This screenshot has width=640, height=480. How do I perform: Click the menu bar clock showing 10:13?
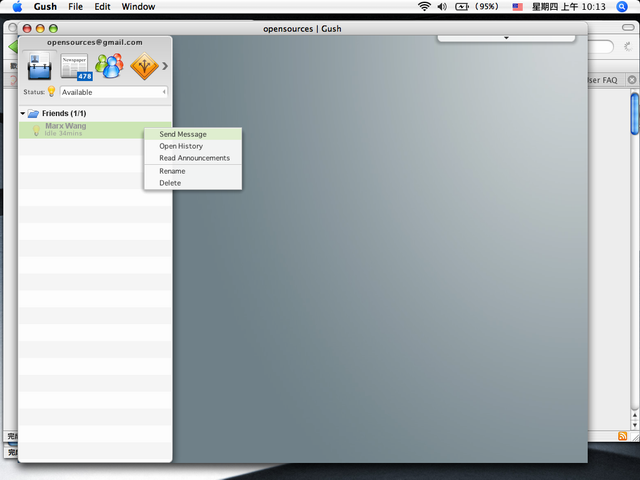pyautogui.click(x=569, y=7)
